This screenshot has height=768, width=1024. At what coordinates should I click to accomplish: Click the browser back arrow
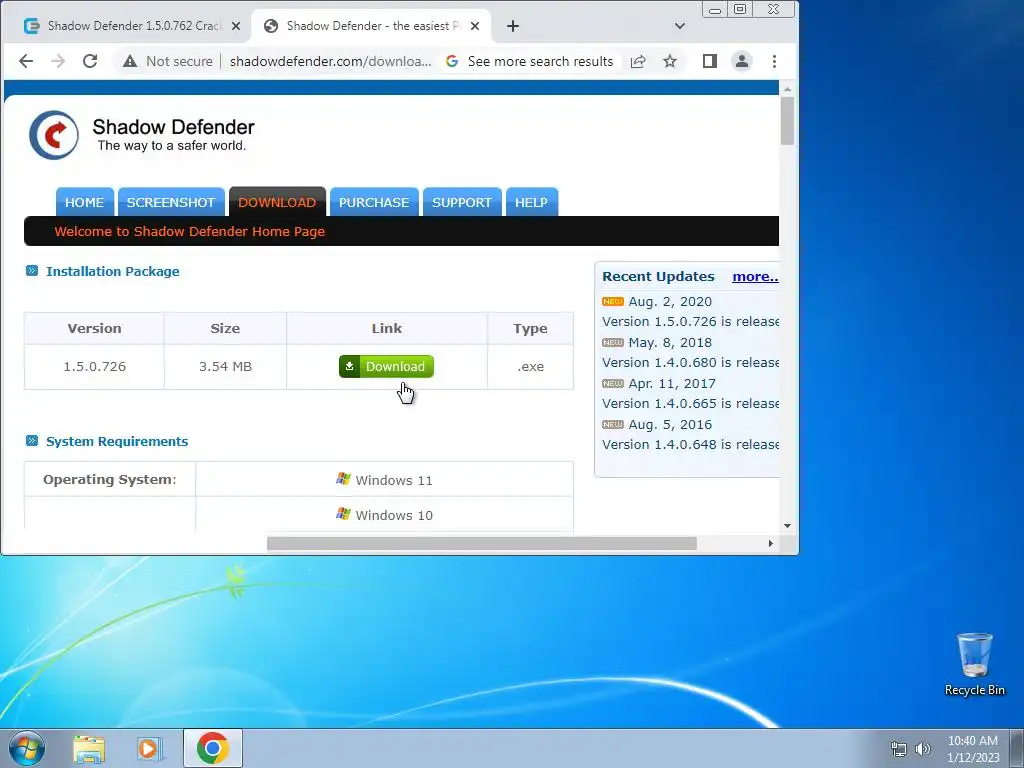point(25,61)
